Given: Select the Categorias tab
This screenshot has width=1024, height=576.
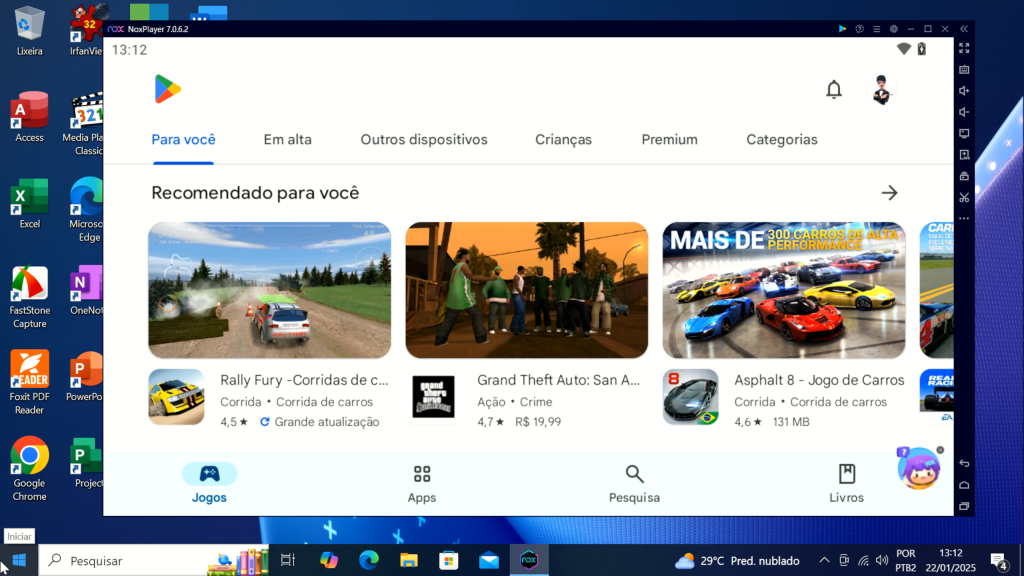Looking at the screenshot, I should pyautogui.click(x=782, y=140).
